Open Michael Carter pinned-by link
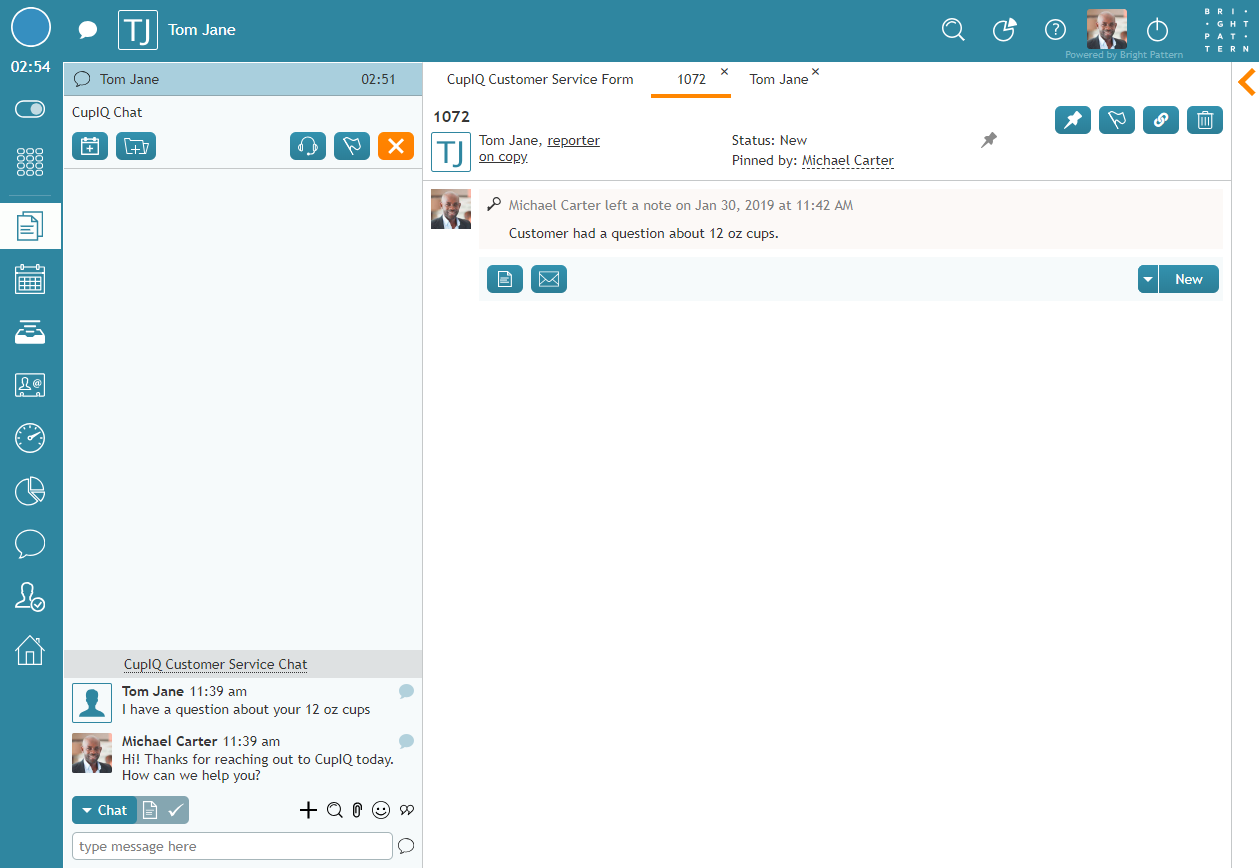 [x=848, y=160]
